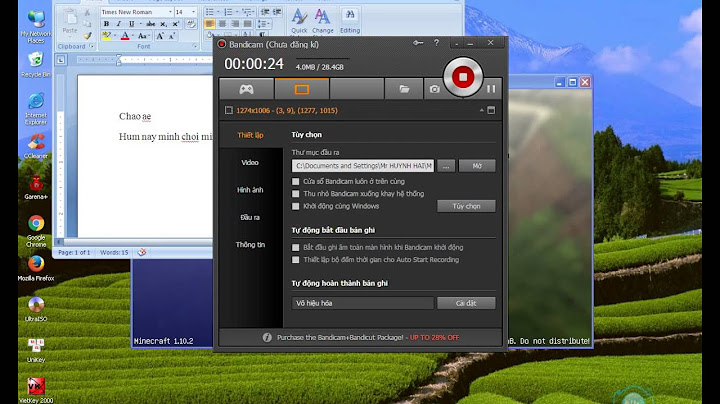Stop the Bandicam recording
Screen dimensions: 720x404
(463, 77)
